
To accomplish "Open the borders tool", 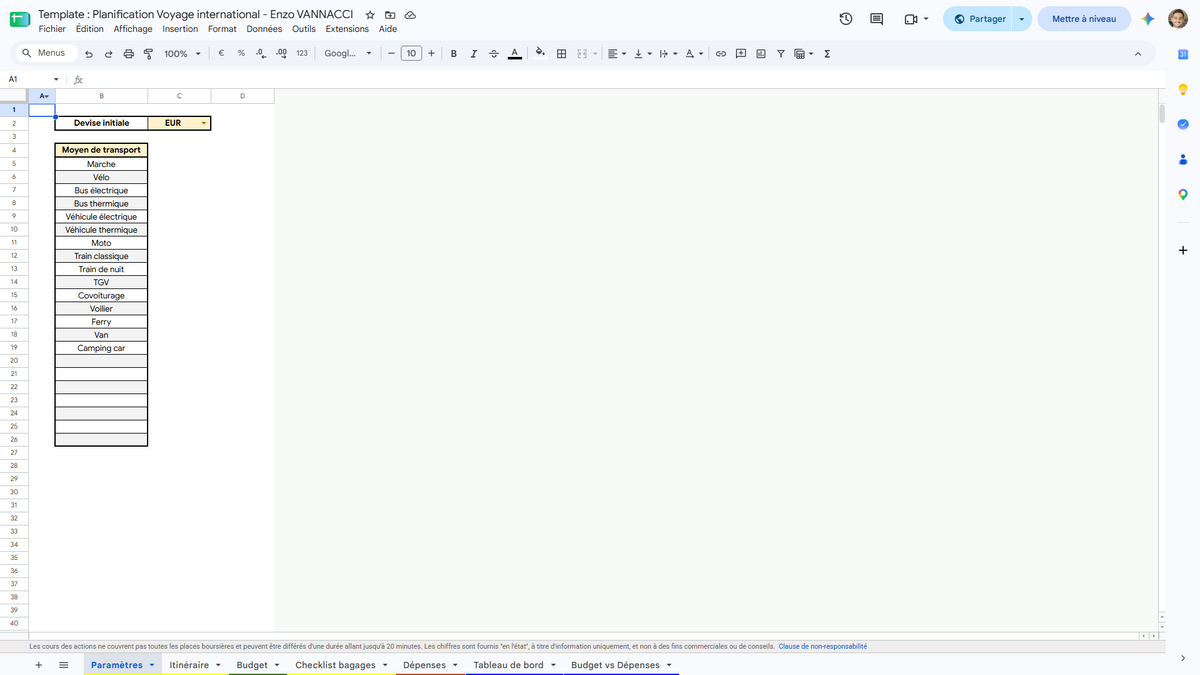I will pyautogui.click(x=561, y=54).
